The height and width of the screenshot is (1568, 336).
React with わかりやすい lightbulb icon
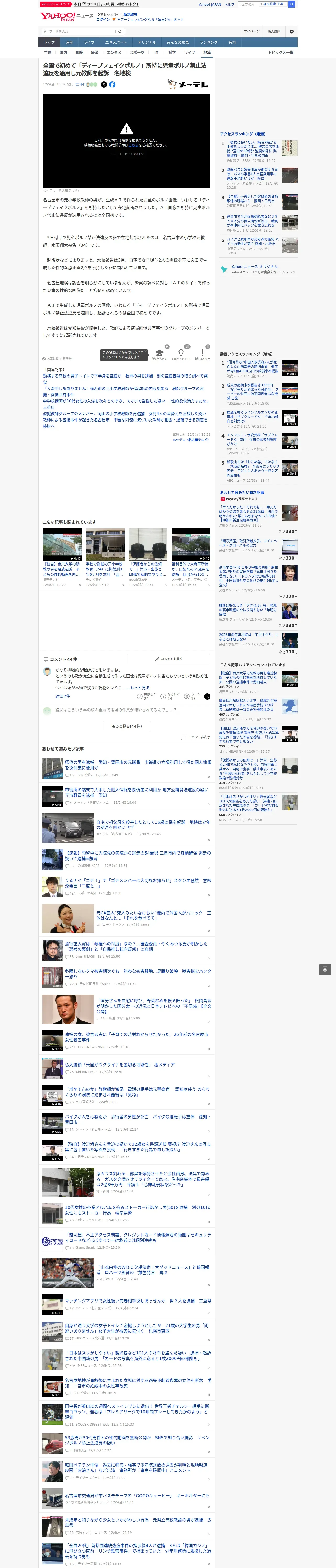pos(181,353)
